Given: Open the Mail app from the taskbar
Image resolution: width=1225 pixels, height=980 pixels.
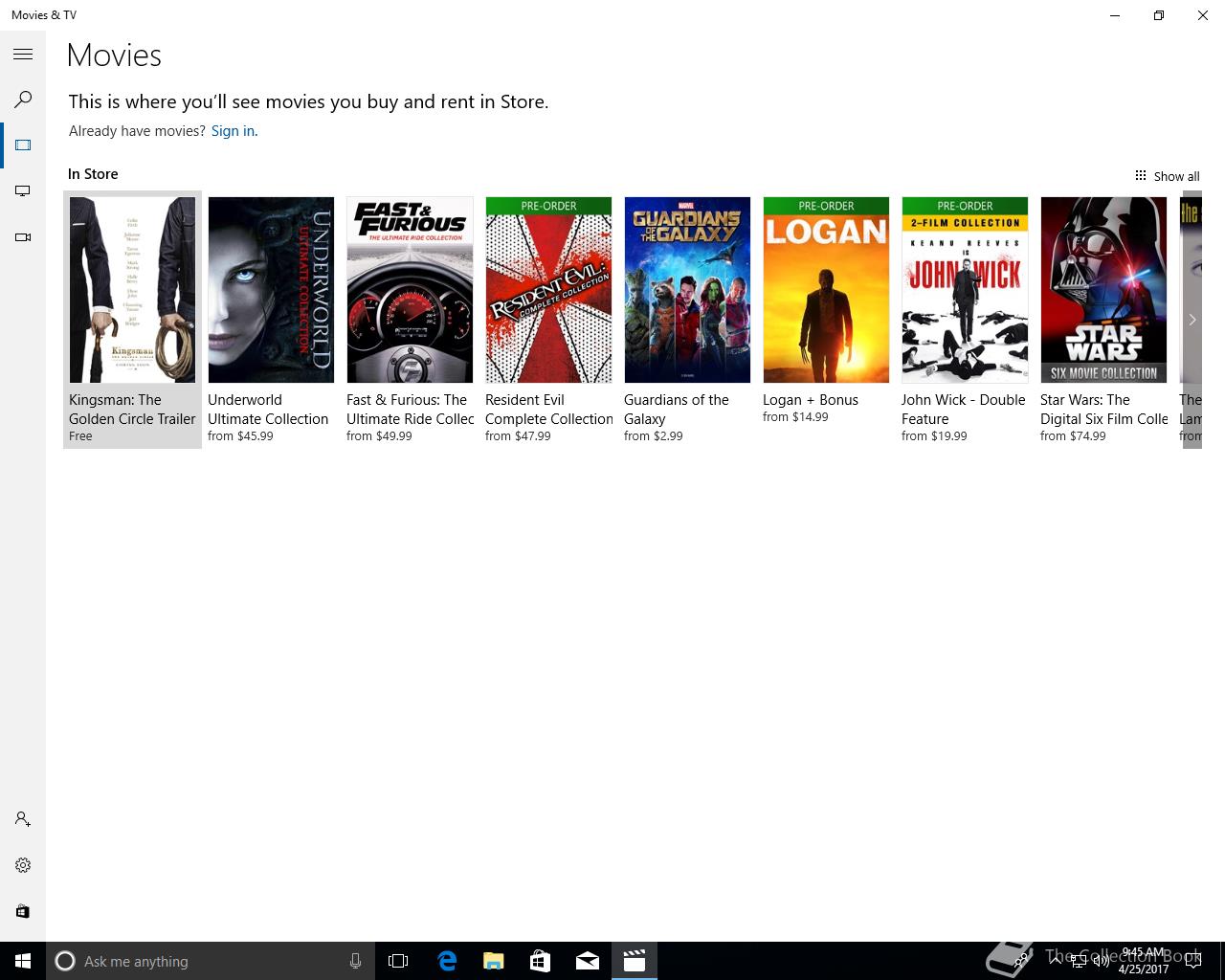Looking at the screenshot, I should 588,961.
